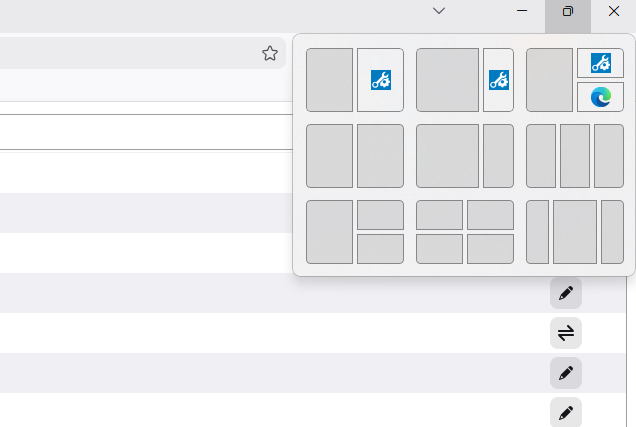Select the app icon zone in the first half-and-half layout
636x427 pixels.
pos(380,80)
